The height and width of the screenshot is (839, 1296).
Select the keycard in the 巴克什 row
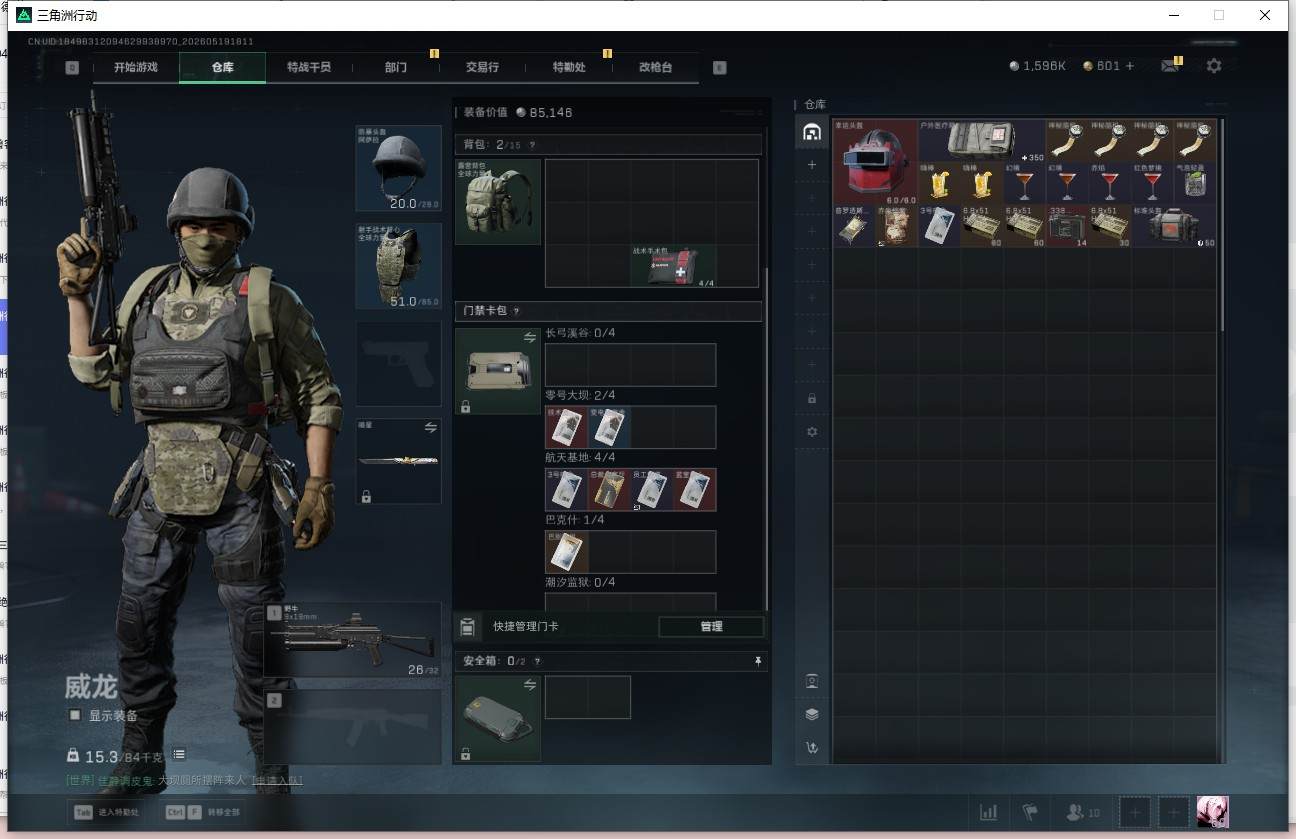tap(566, 552)
